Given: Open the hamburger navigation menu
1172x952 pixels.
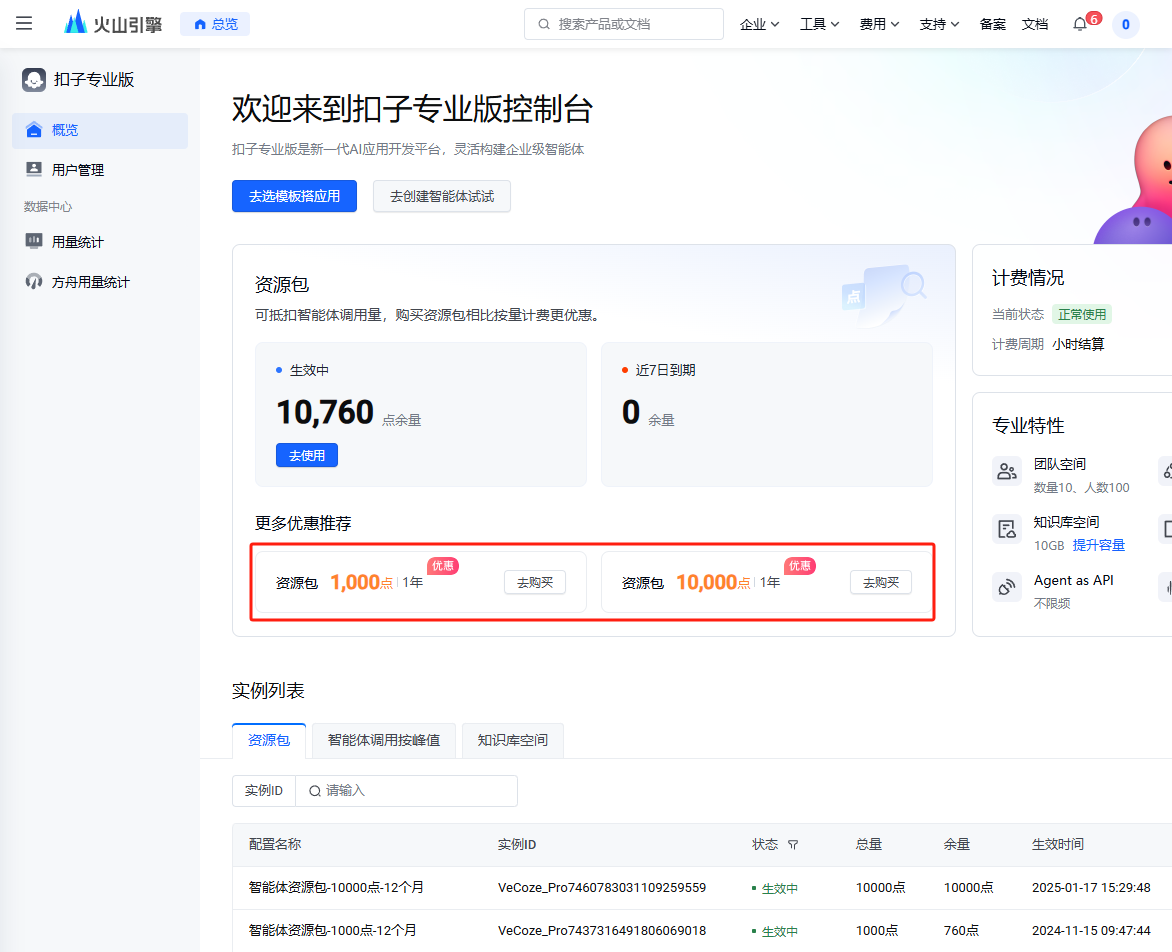Looking at the screenshot, I should click(24, 24).
